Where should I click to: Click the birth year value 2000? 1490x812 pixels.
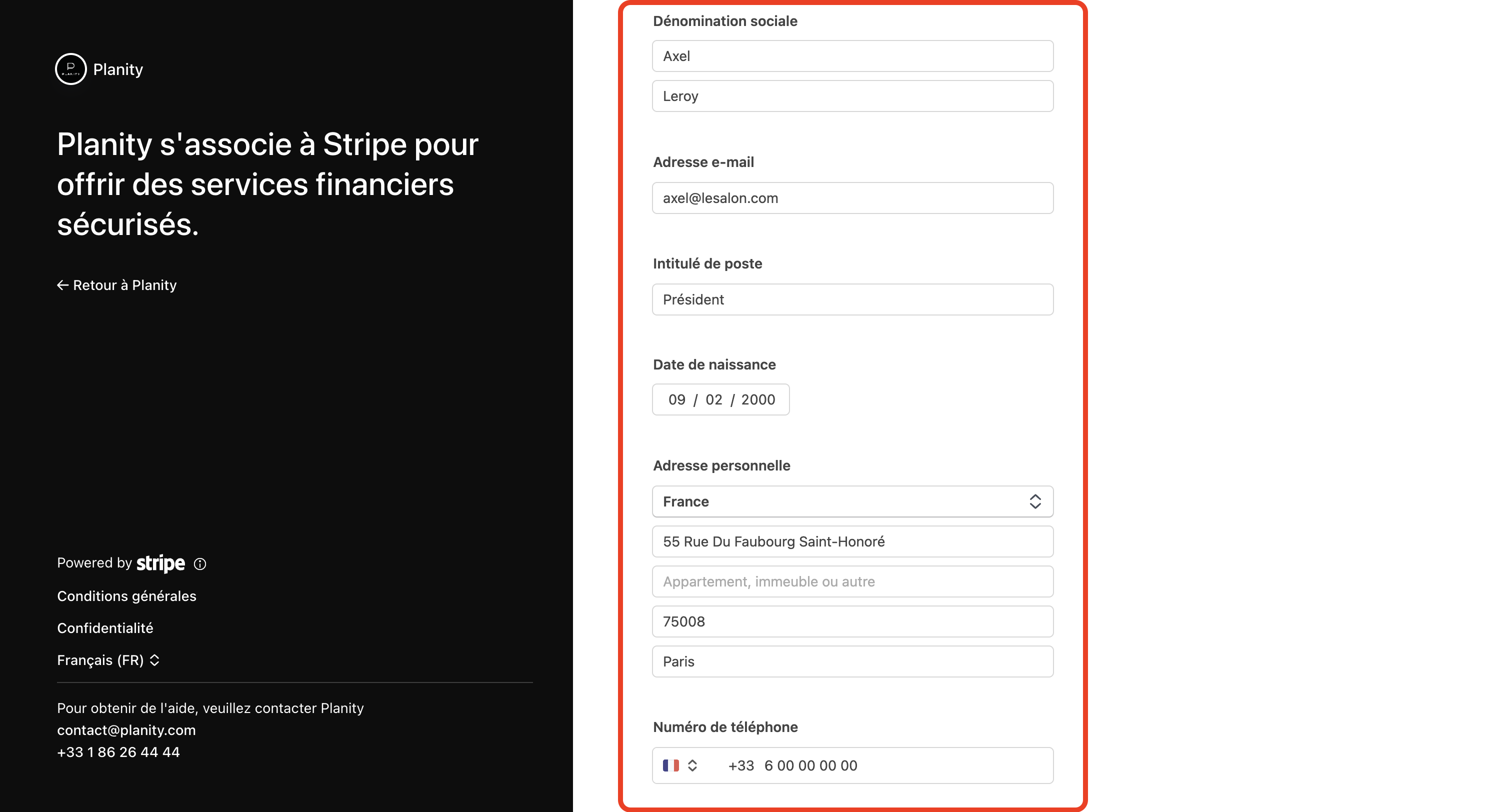757,399
